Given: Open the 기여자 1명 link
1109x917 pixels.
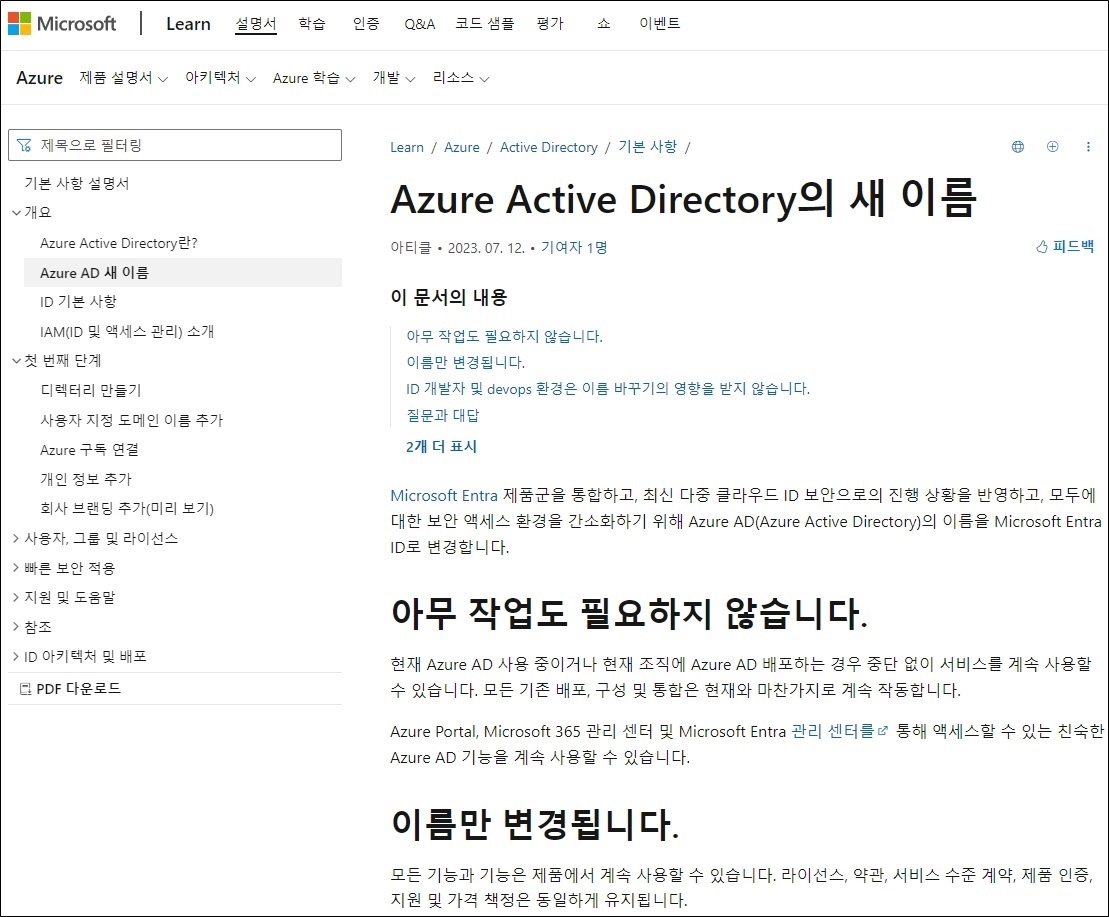Looking at the screenshot, I should 574,247.
